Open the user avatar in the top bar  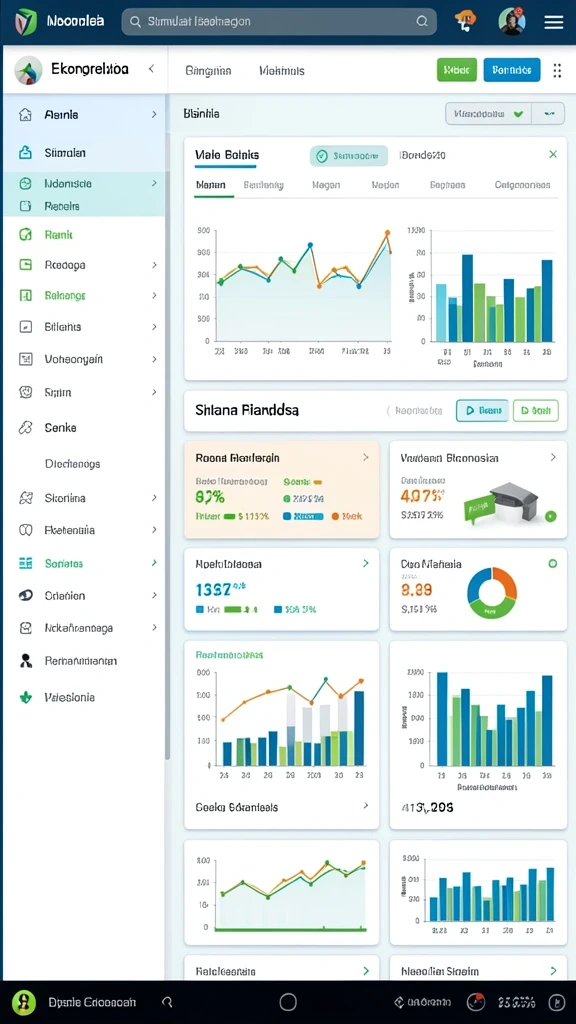[x=511, y=22]
